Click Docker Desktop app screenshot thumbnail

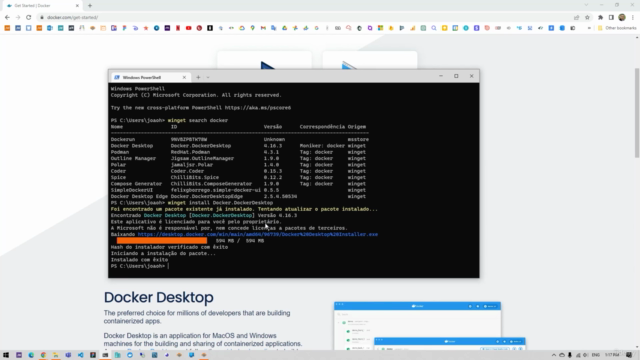429,326
